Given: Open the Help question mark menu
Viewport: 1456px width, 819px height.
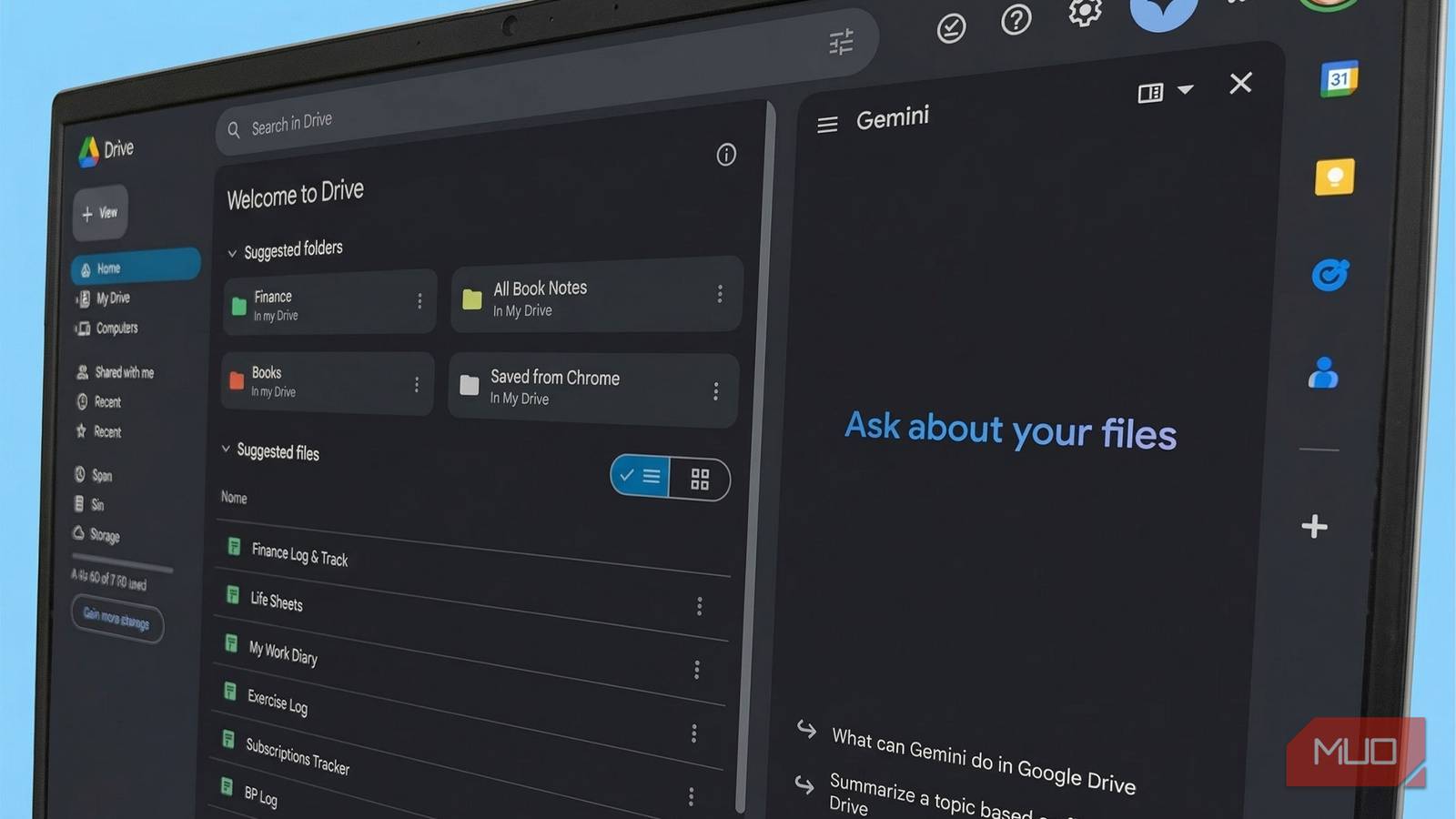Looking at the screenshot, I should pos(1016,19).
